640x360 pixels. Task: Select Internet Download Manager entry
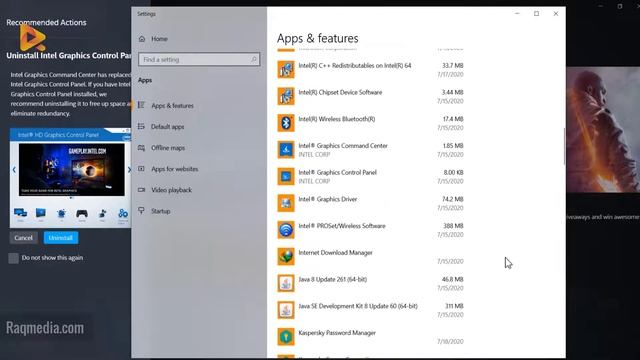point(371,257)
